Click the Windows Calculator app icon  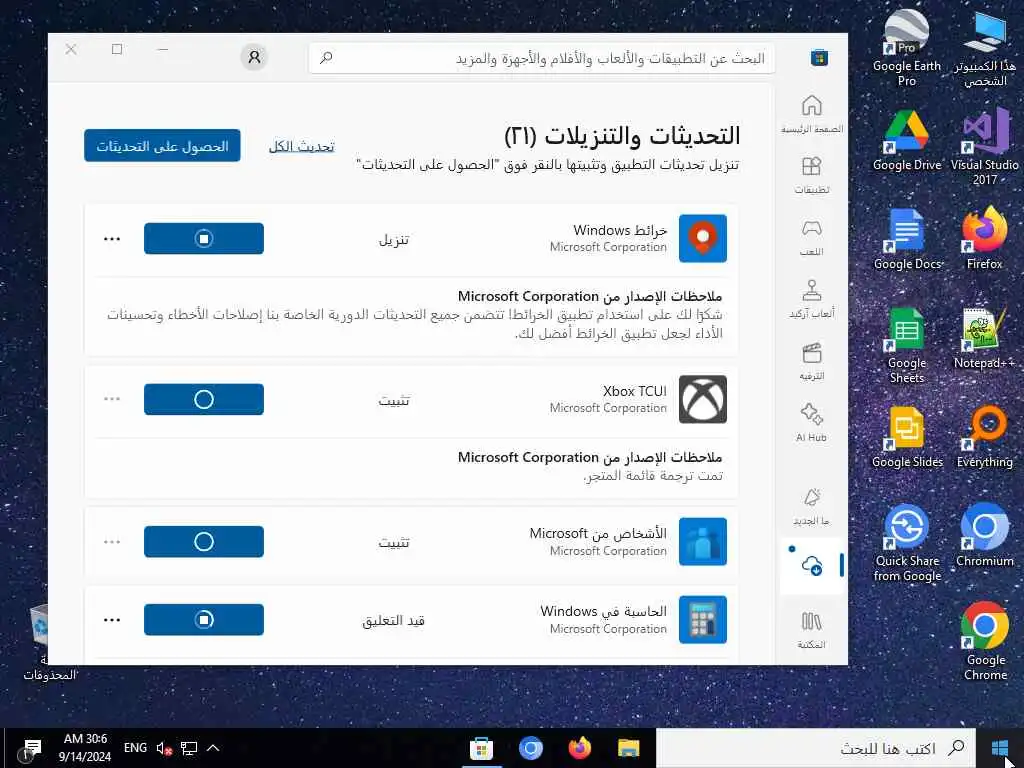coord(703,619)
